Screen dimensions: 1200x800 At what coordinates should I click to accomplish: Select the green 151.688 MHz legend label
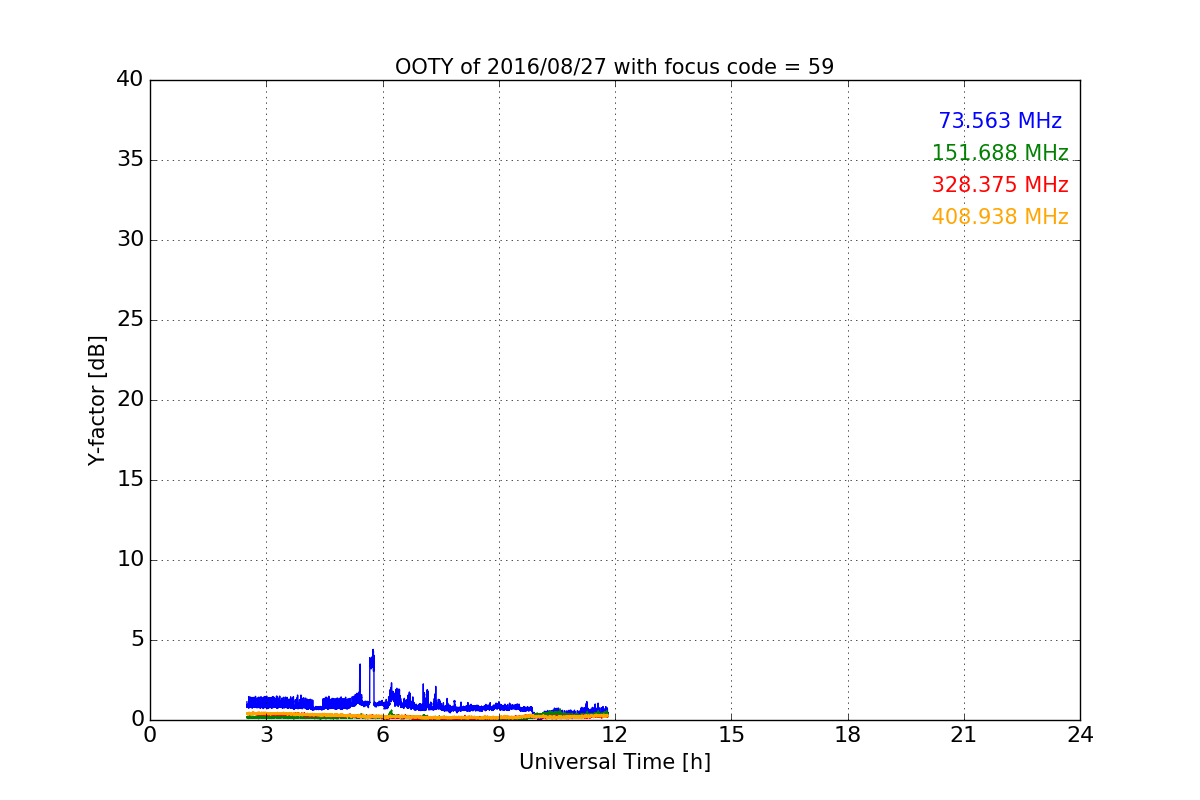pos(1000,153)
